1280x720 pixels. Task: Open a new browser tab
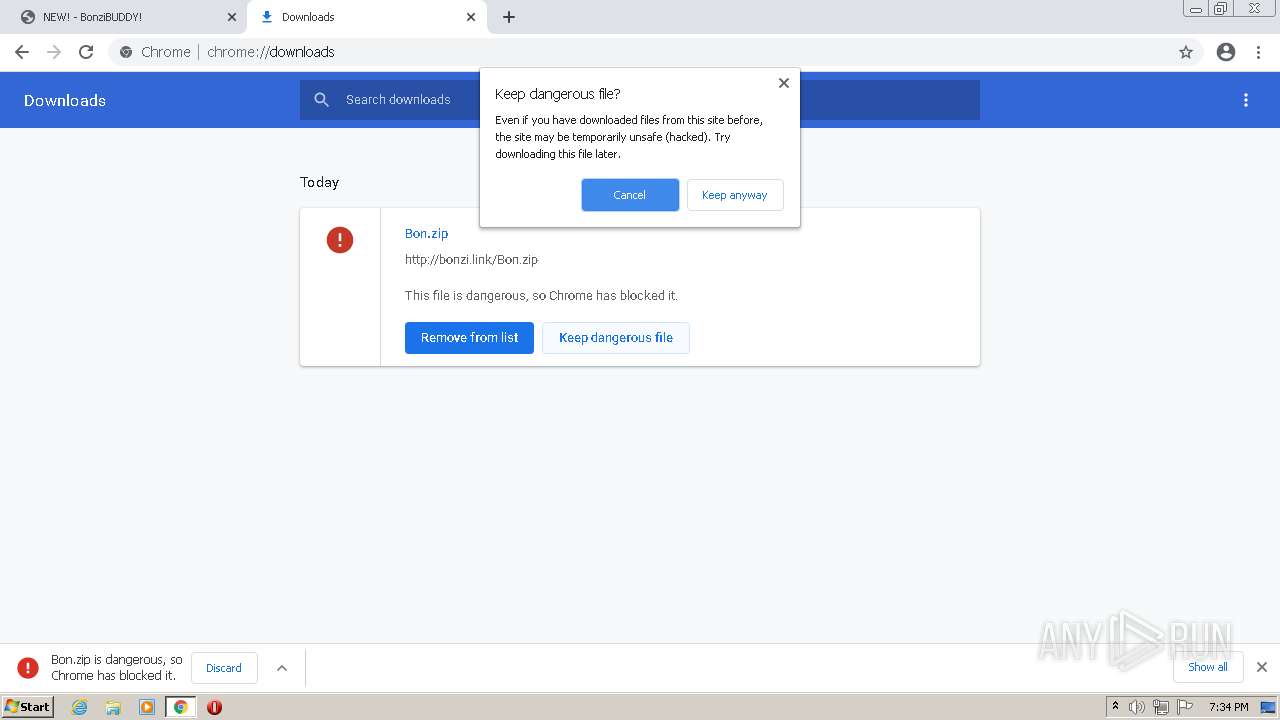[509, 17]
